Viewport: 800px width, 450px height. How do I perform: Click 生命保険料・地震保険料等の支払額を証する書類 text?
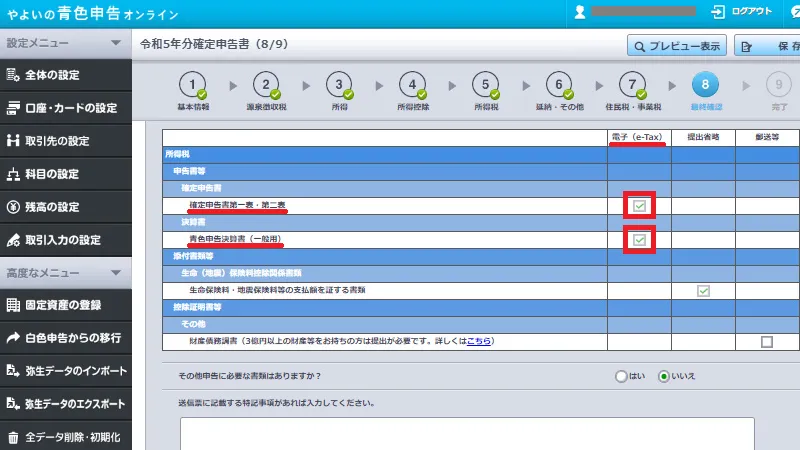click(x=277, y=290)
